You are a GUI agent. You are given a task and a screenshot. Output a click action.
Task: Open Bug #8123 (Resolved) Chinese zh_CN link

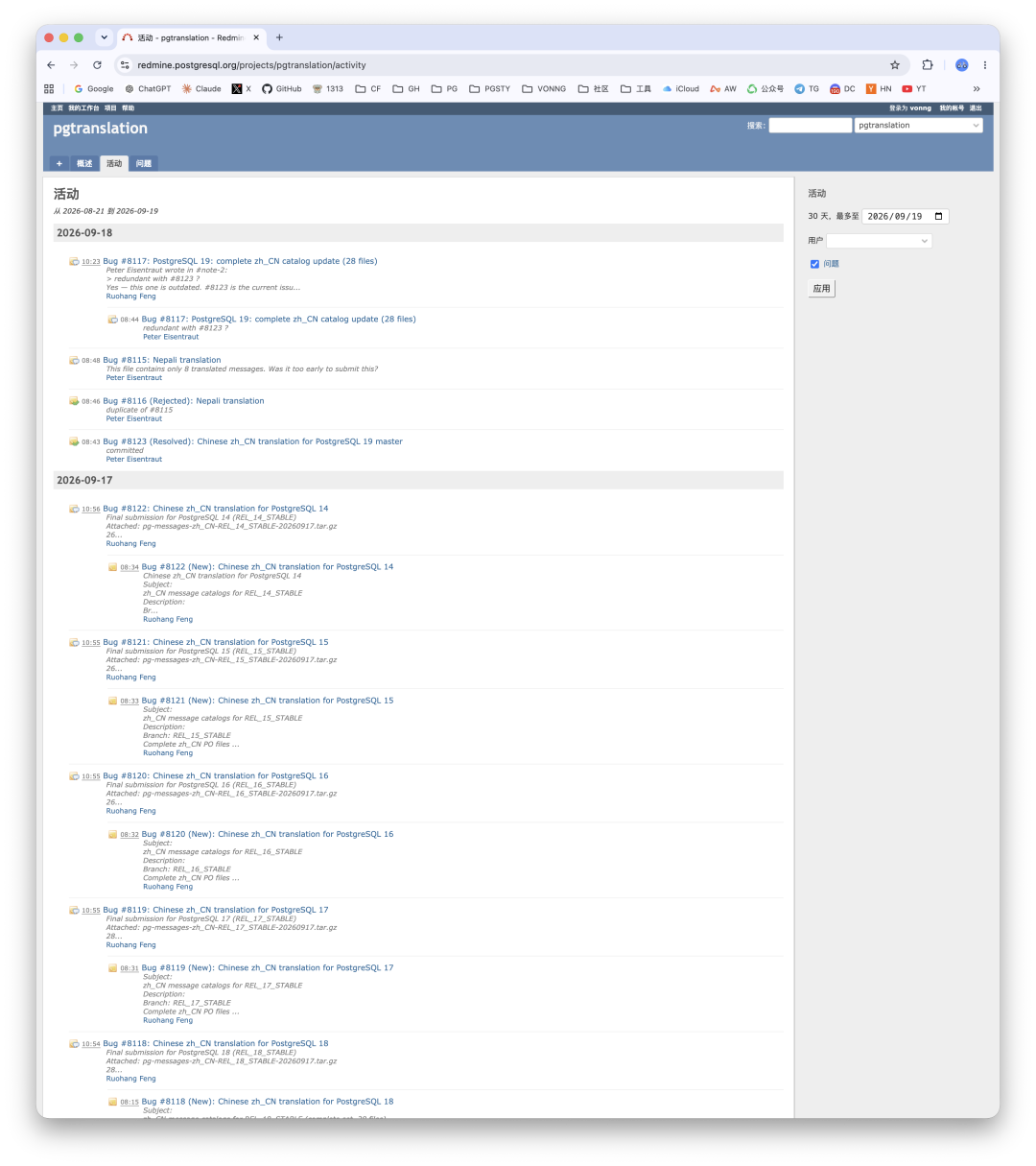click(x=253, y=441)
